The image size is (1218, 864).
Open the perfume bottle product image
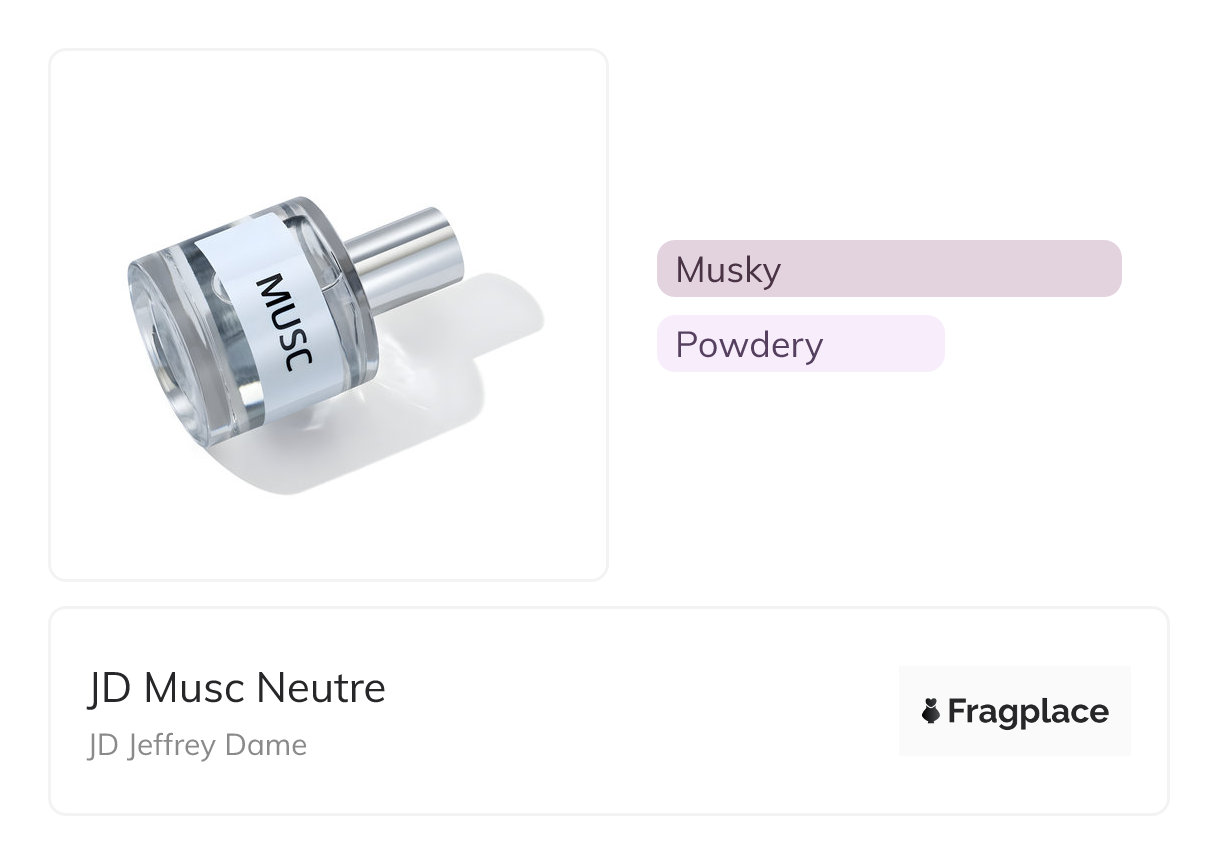tap(328, 314)
